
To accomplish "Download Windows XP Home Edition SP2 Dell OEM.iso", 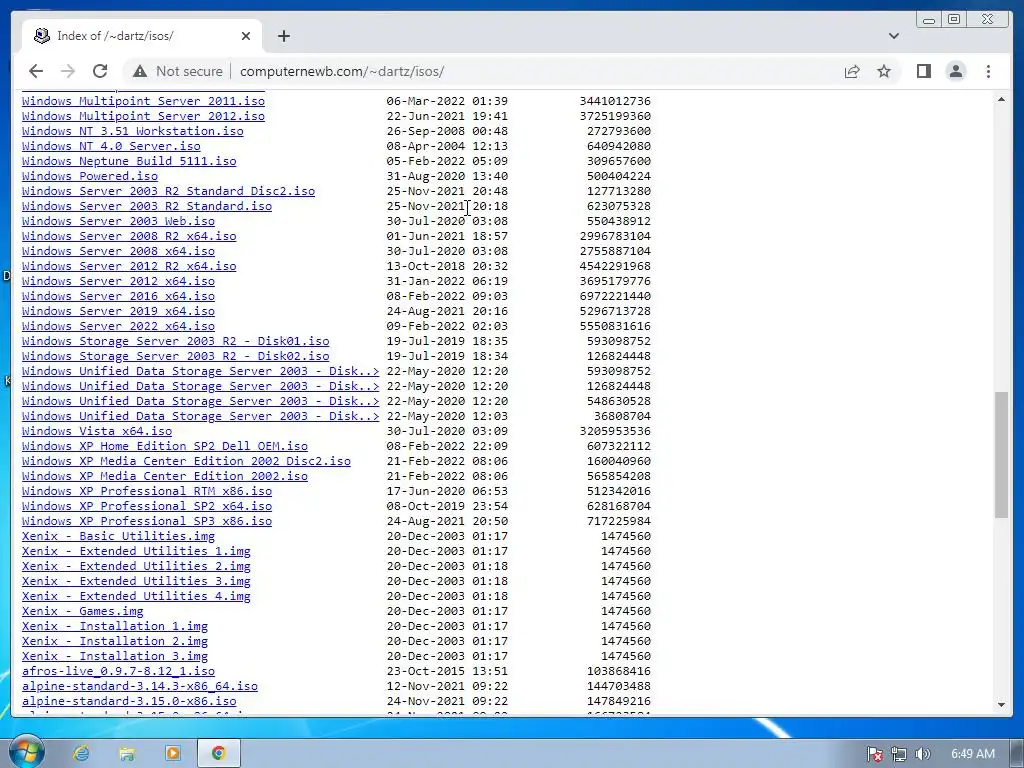I will (165, 446).
